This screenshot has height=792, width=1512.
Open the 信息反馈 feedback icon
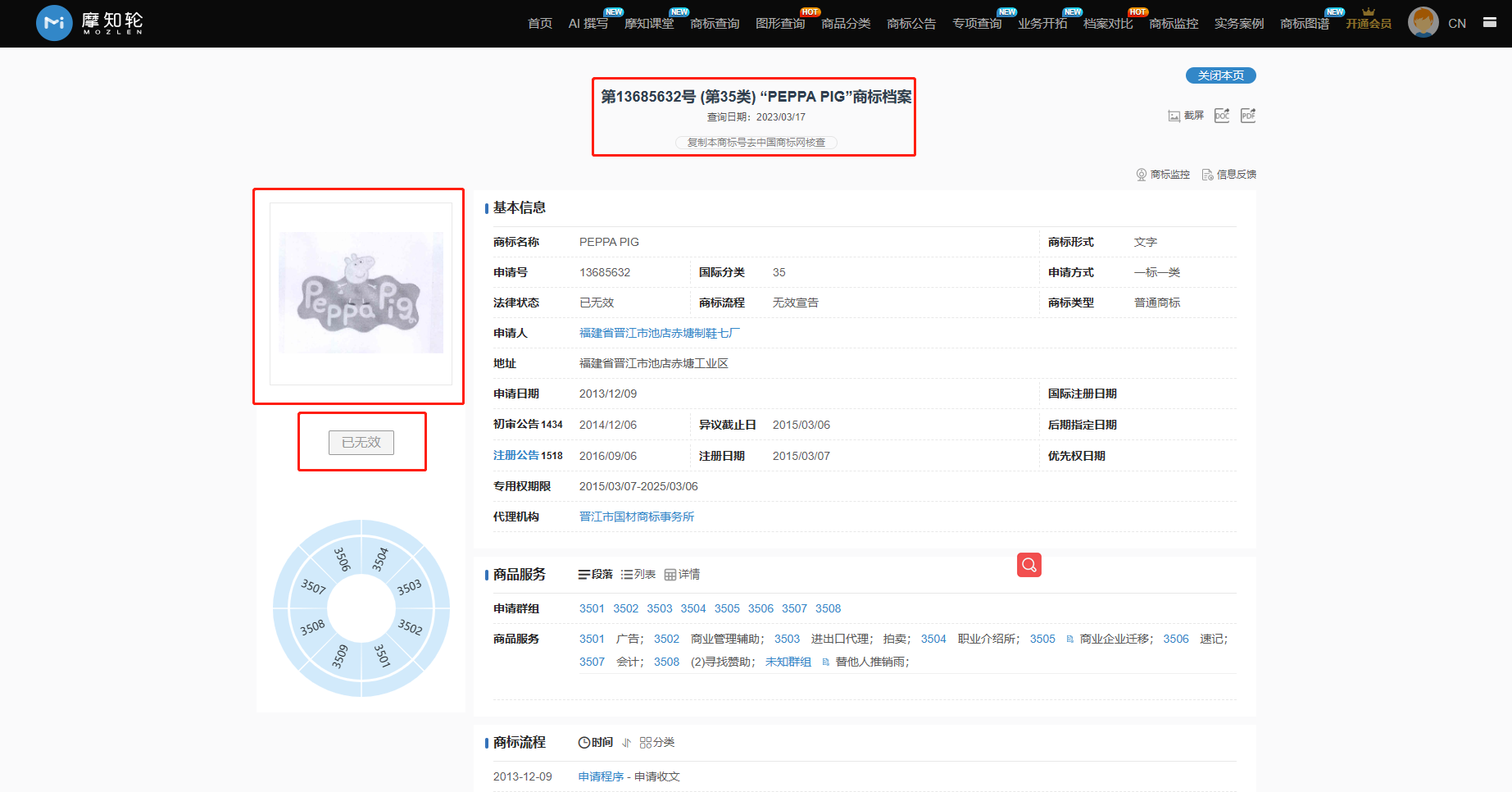(1207, 175)
